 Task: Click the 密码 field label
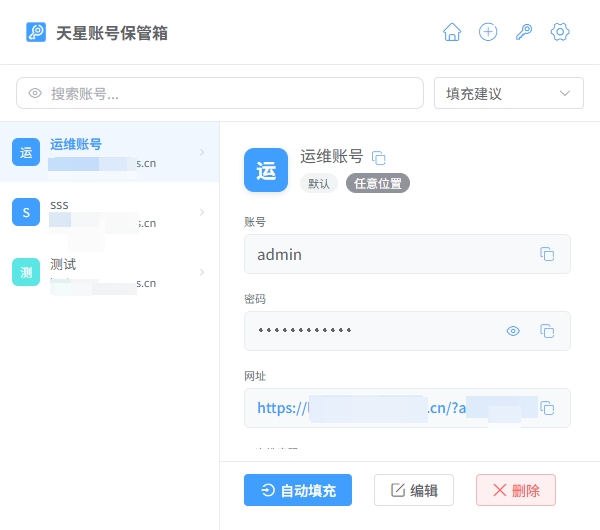255,299
